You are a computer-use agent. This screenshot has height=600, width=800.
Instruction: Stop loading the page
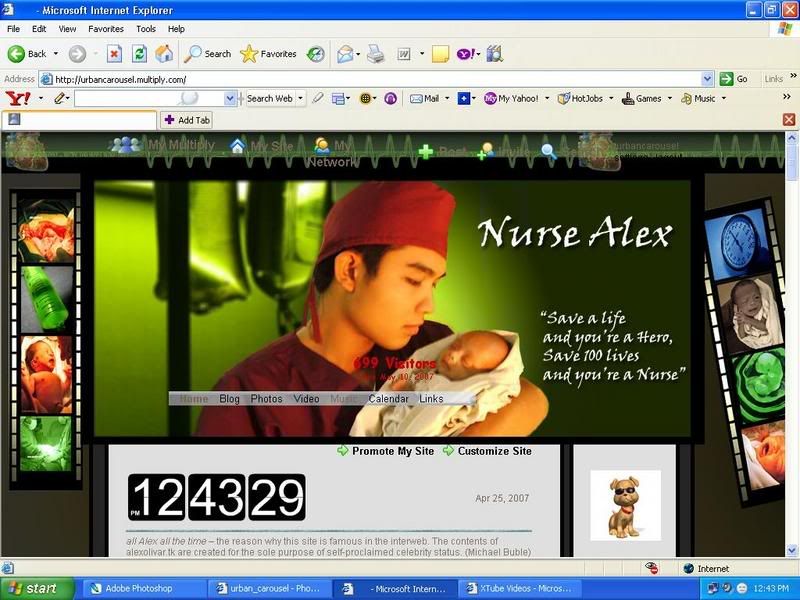[x=114, y=54]
